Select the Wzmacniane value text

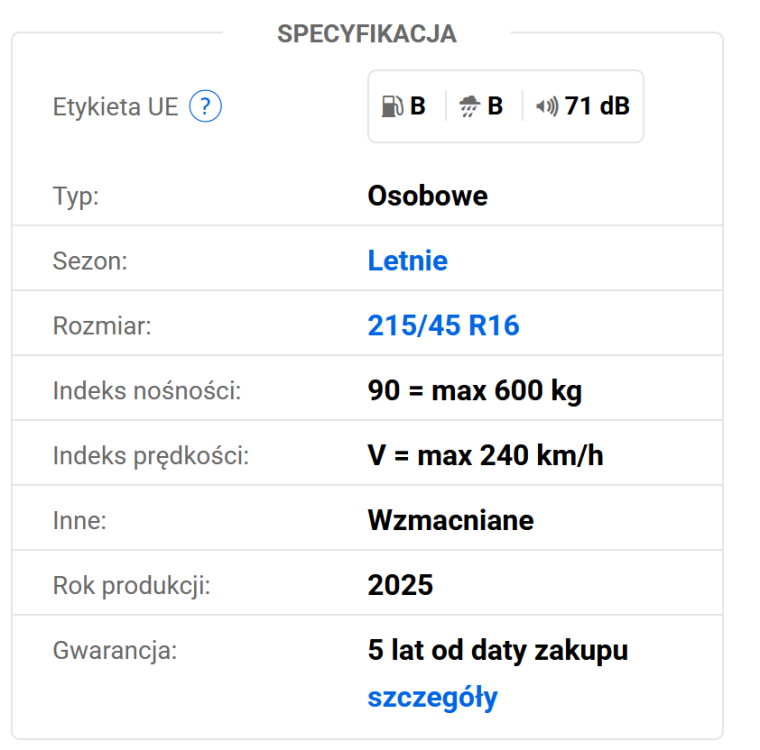(450, 520)
